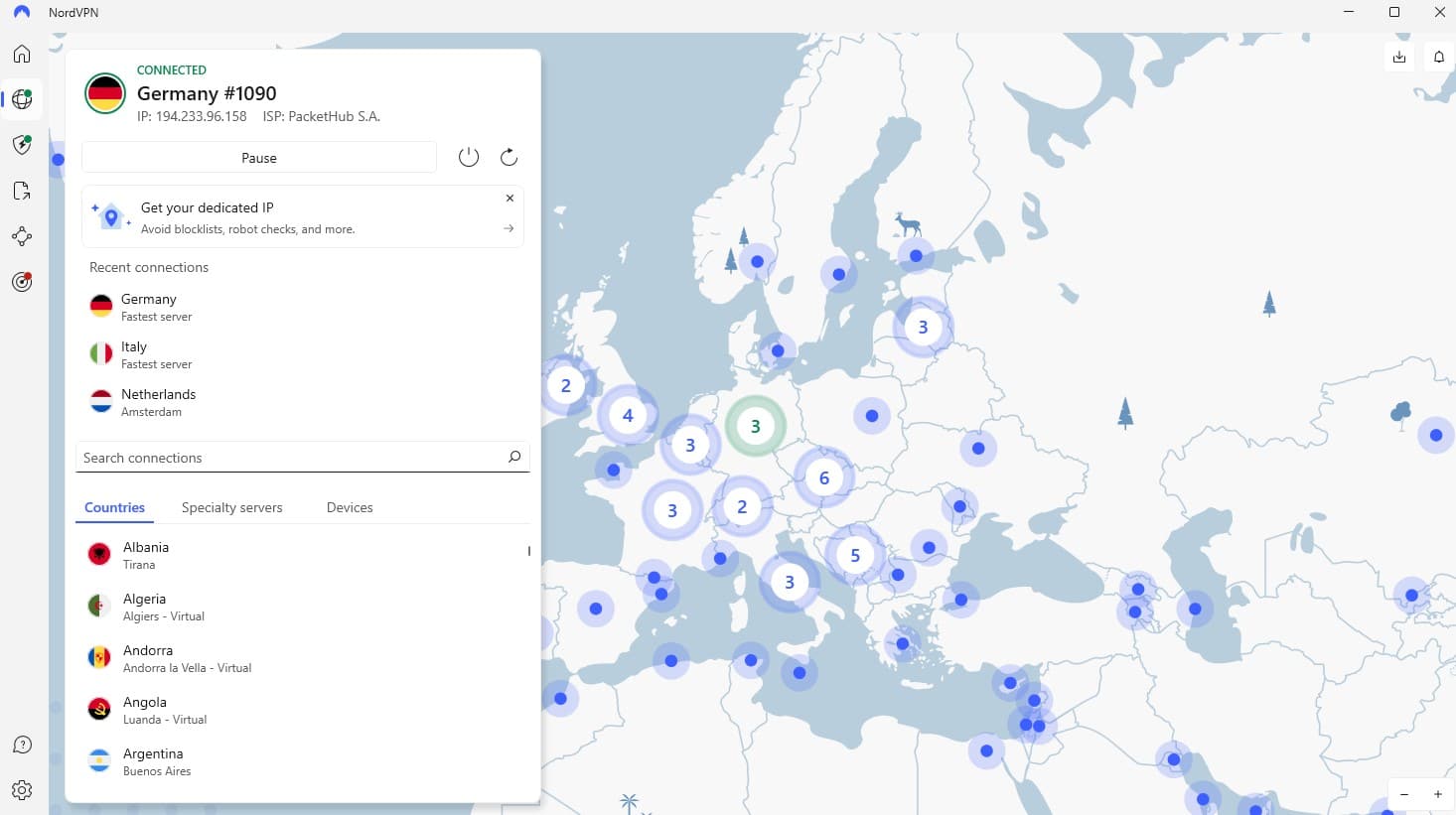Open the Home icon in sidebar
The image size is (1456, 815).
(x=22, y=54)
